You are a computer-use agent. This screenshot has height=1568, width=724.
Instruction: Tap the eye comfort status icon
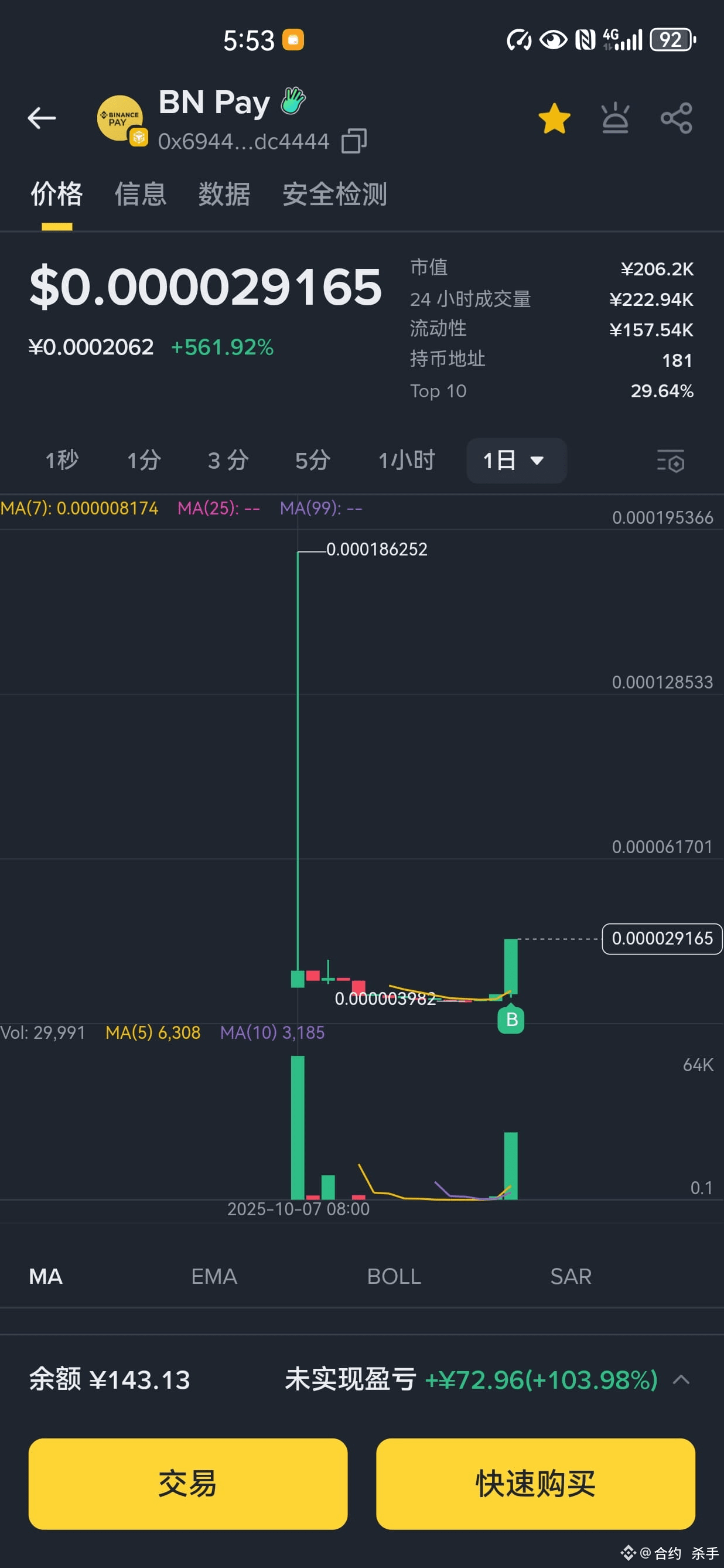pyautogui.click(x=553, y=40)
